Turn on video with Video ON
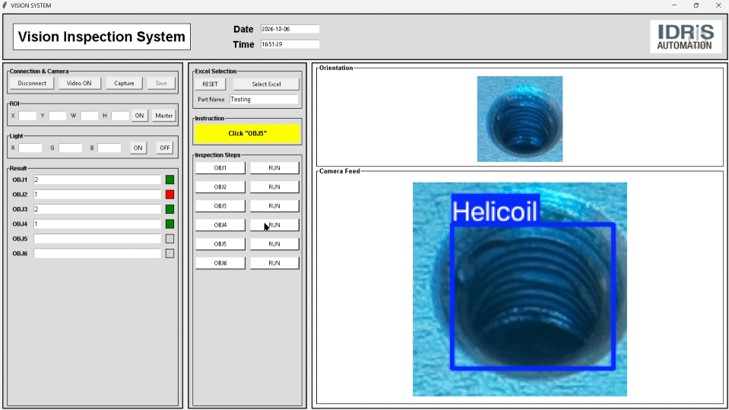 79,83
